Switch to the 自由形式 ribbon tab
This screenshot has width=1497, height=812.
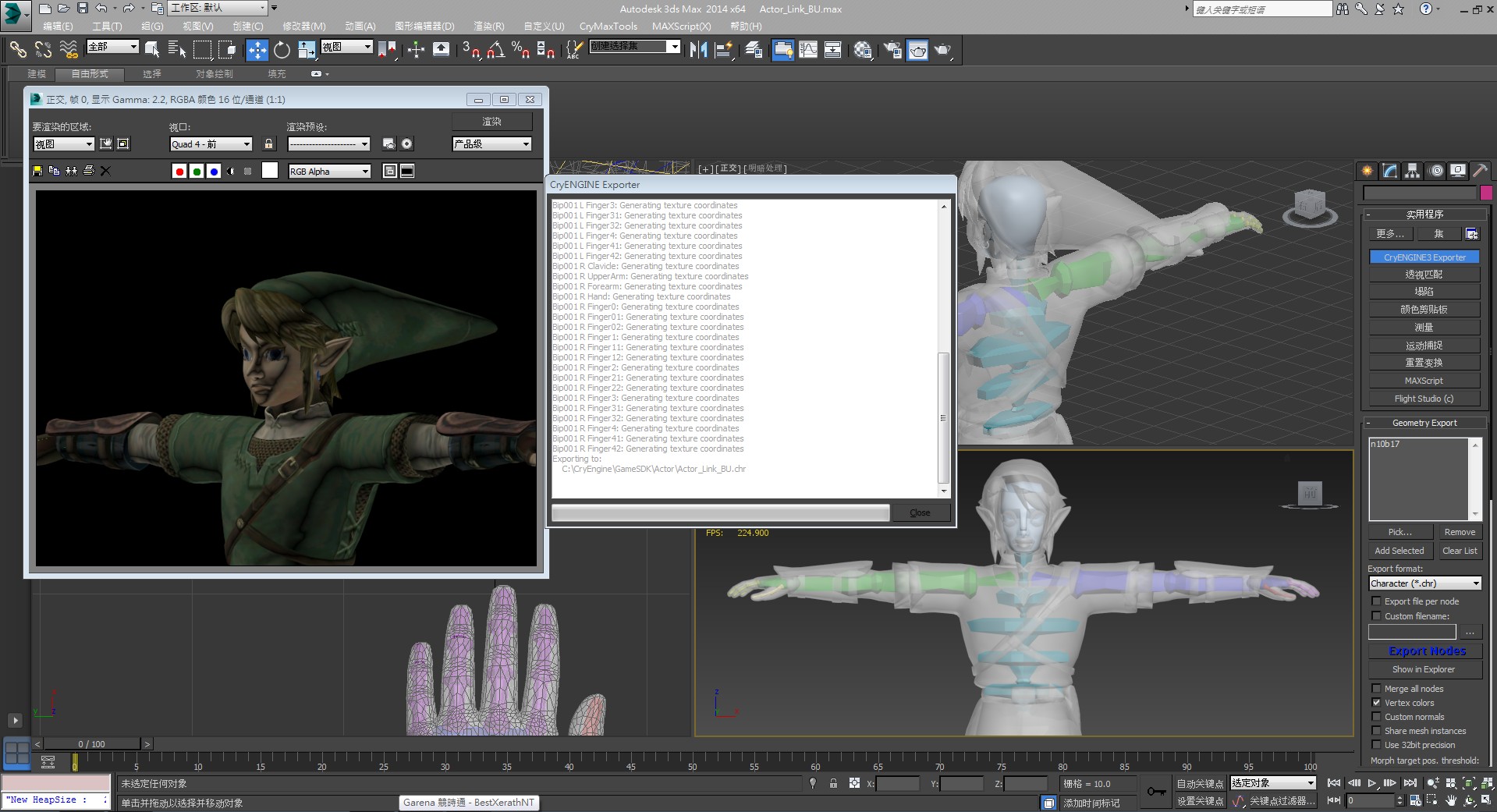[90, 74]
